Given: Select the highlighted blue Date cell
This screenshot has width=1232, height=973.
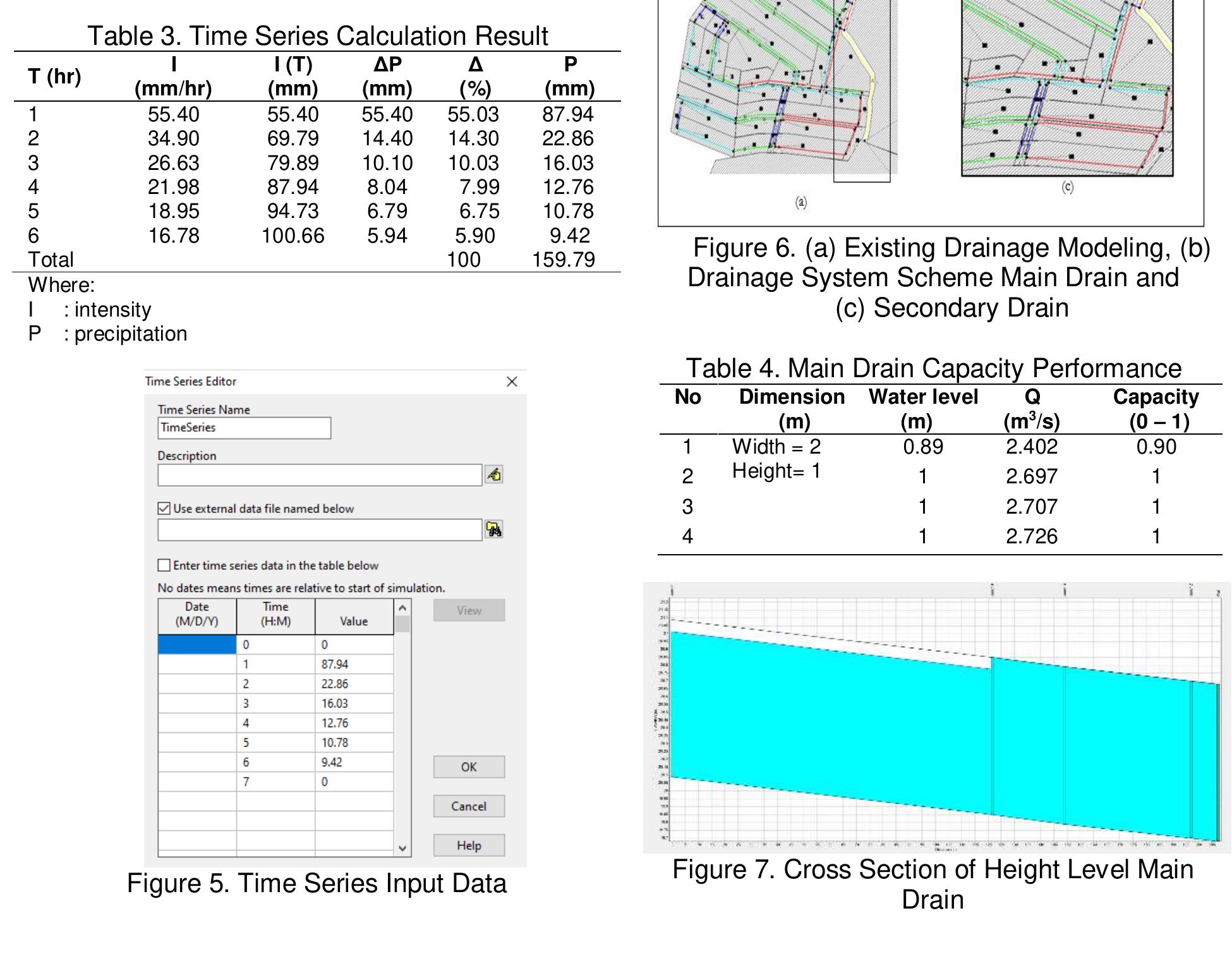Looking at the screenshot, I should [197, 644].
